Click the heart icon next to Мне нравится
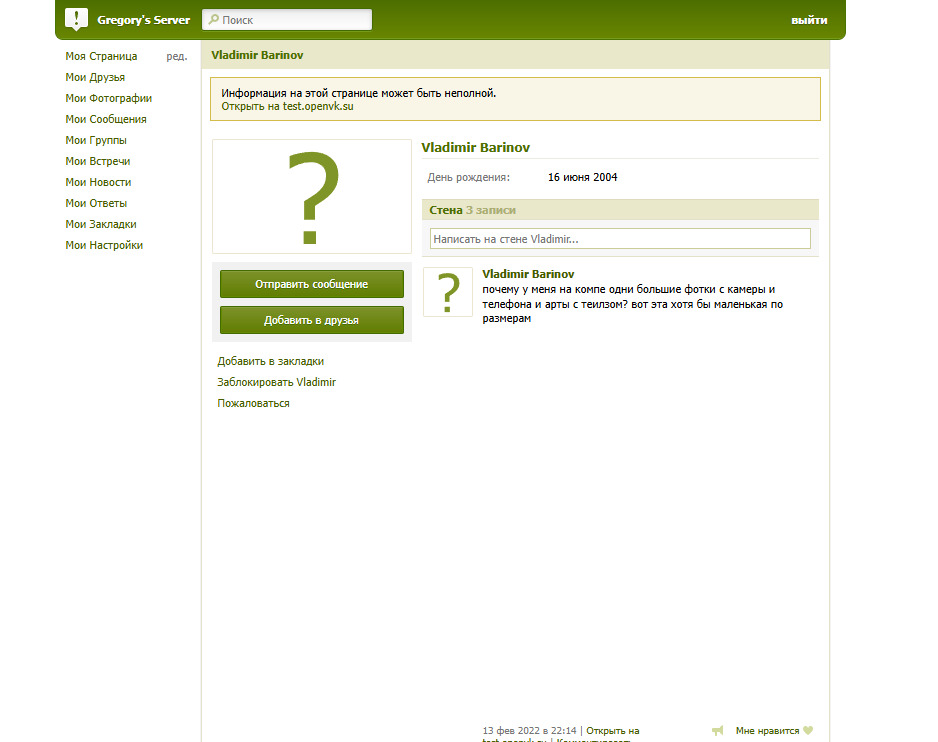This screenshot has height=742, width=938. (x=808, y=730)
